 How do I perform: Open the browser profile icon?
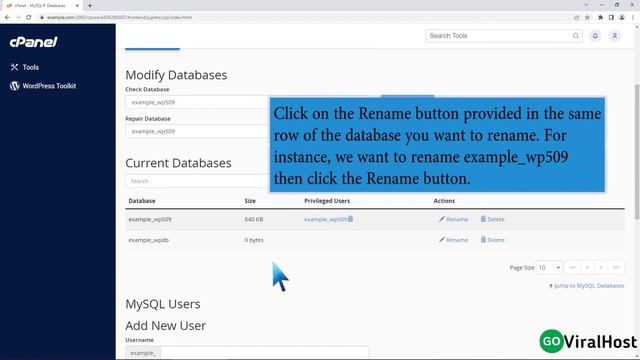point(622,18)
